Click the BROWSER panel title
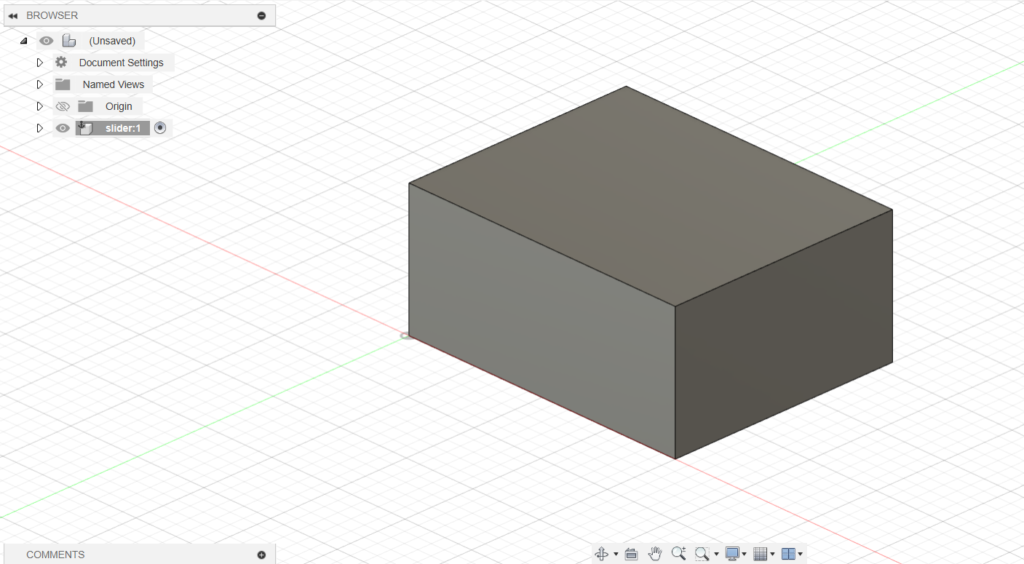1024x564 pixels. (x=52, y=15)
